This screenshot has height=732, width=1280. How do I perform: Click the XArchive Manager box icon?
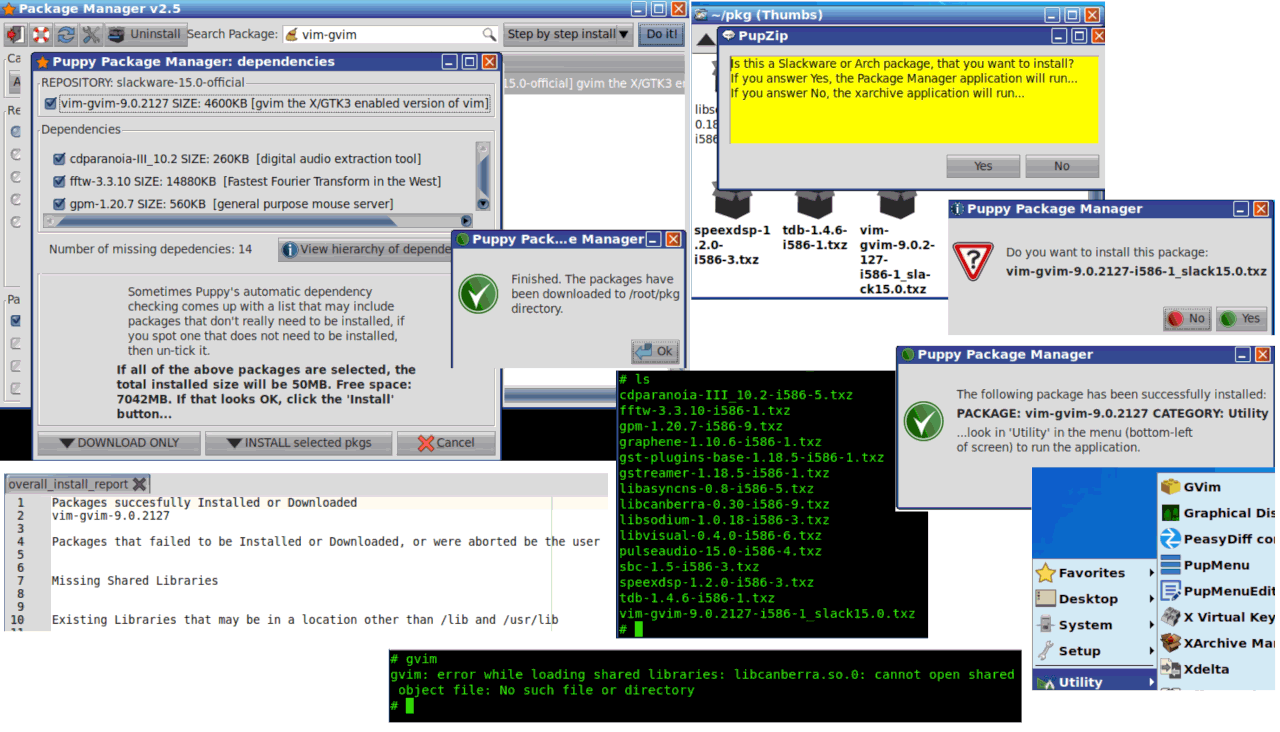[x=1170, y=643]
